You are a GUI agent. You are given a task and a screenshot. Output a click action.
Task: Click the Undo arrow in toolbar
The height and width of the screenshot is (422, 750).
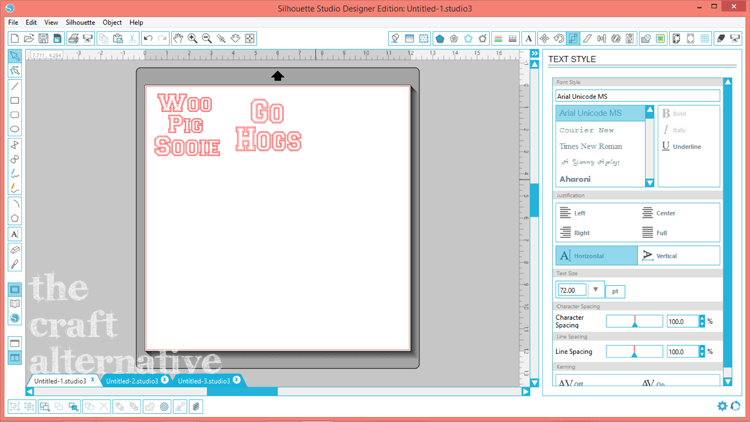148,38
